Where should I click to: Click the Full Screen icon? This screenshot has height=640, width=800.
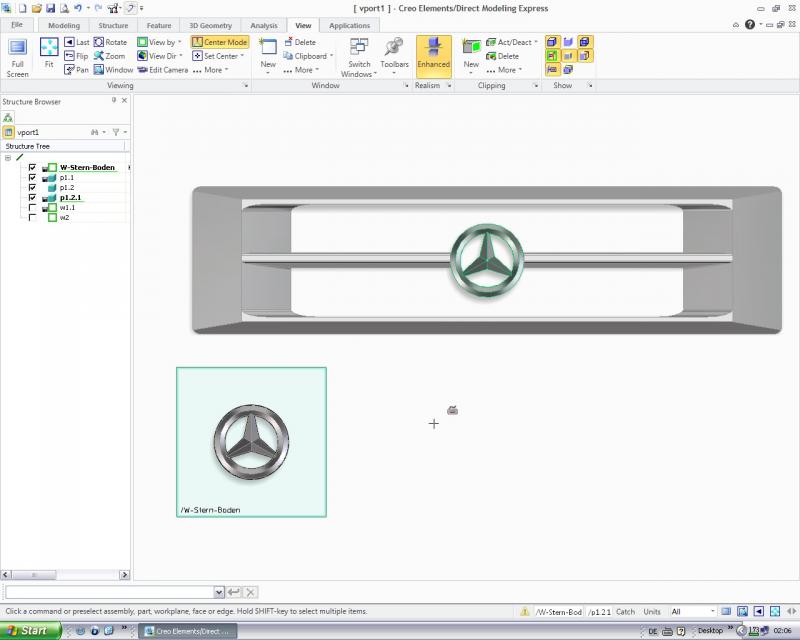(x=17, y=57)
